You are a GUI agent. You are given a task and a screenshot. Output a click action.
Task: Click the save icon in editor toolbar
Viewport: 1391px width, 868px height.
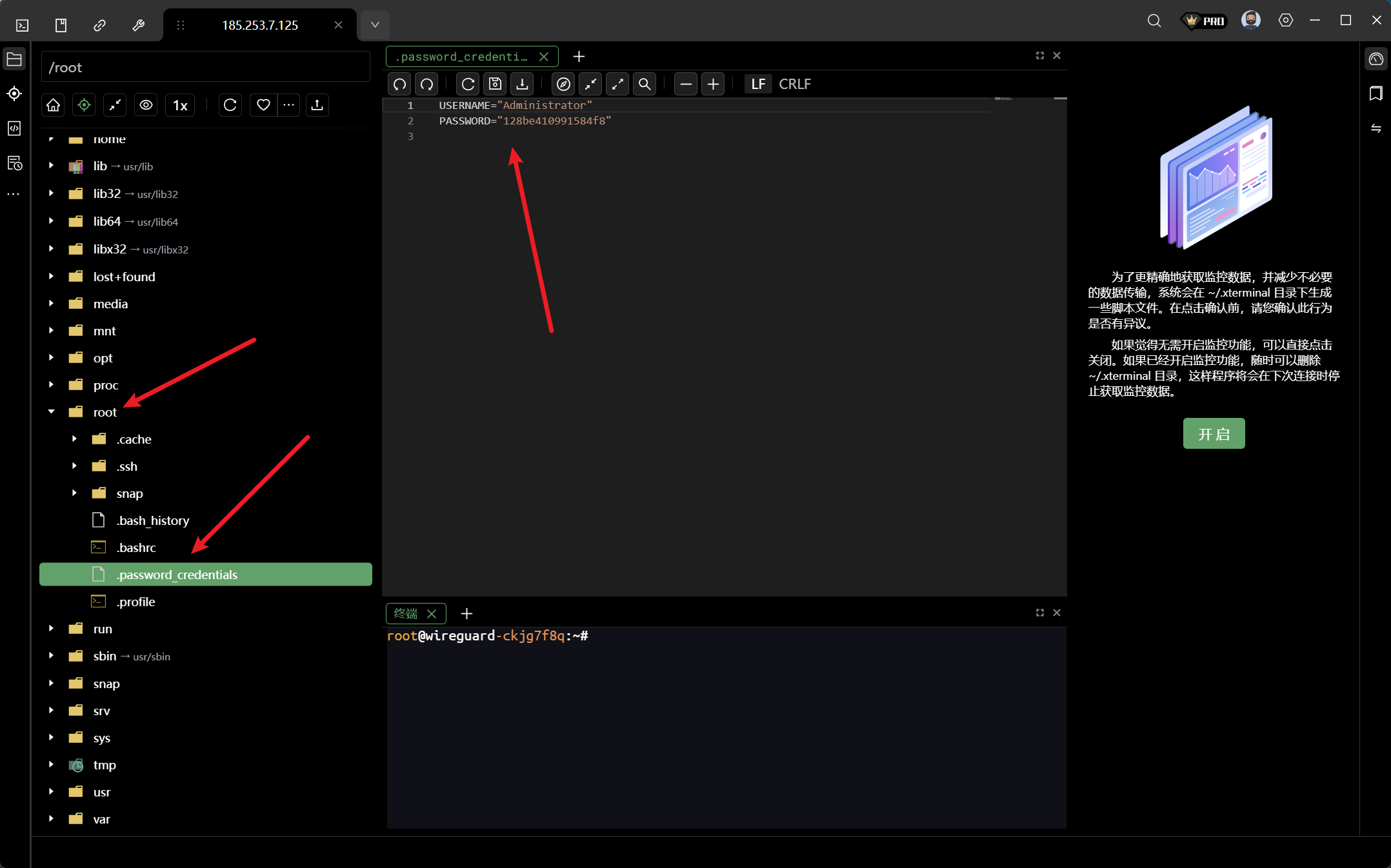pos(495,84)
